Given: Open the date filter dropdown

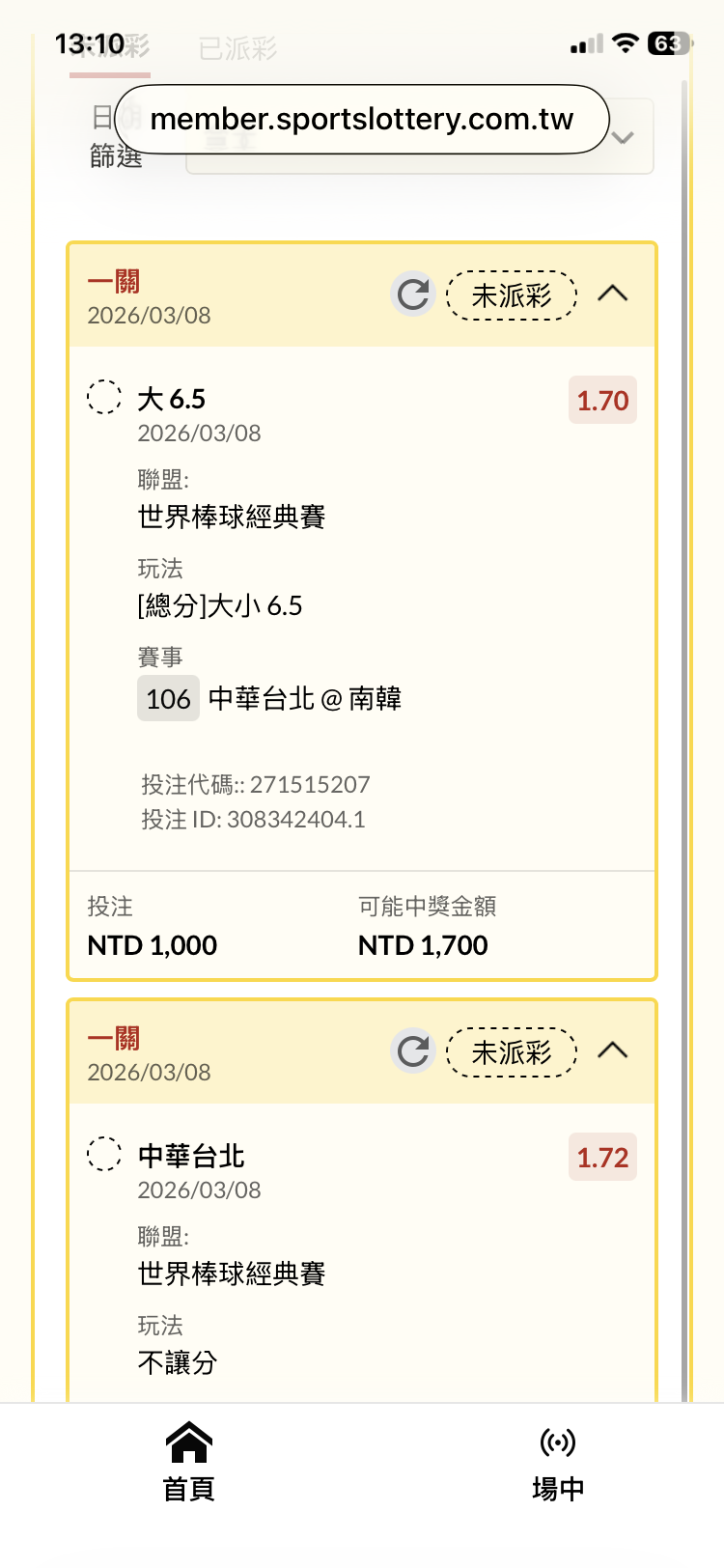Looking at the screenshot, I should coord(623,138).
